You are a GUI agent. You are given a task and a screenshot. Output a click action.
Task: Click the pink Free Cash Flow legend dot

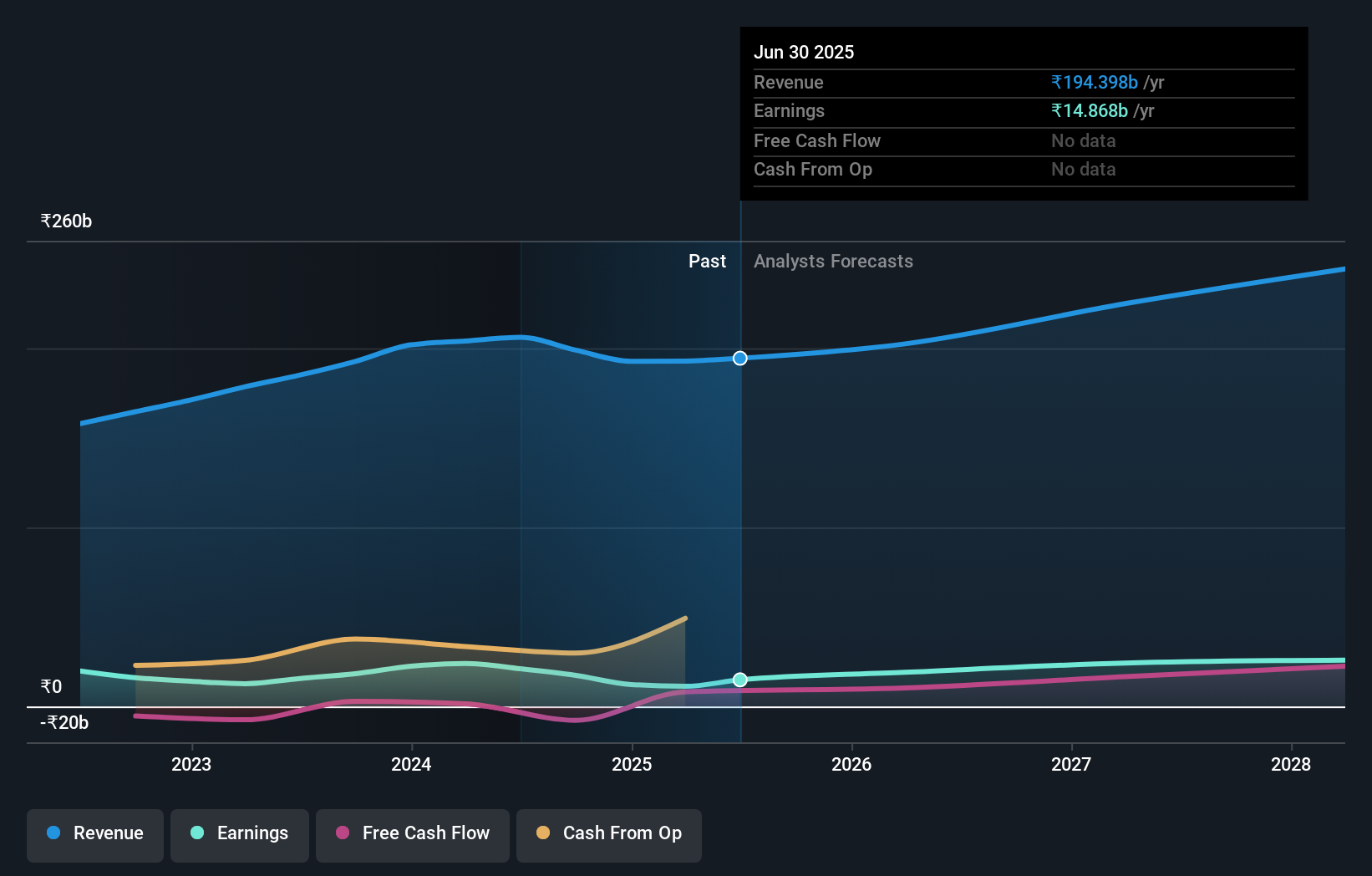[x=343, y=833]
